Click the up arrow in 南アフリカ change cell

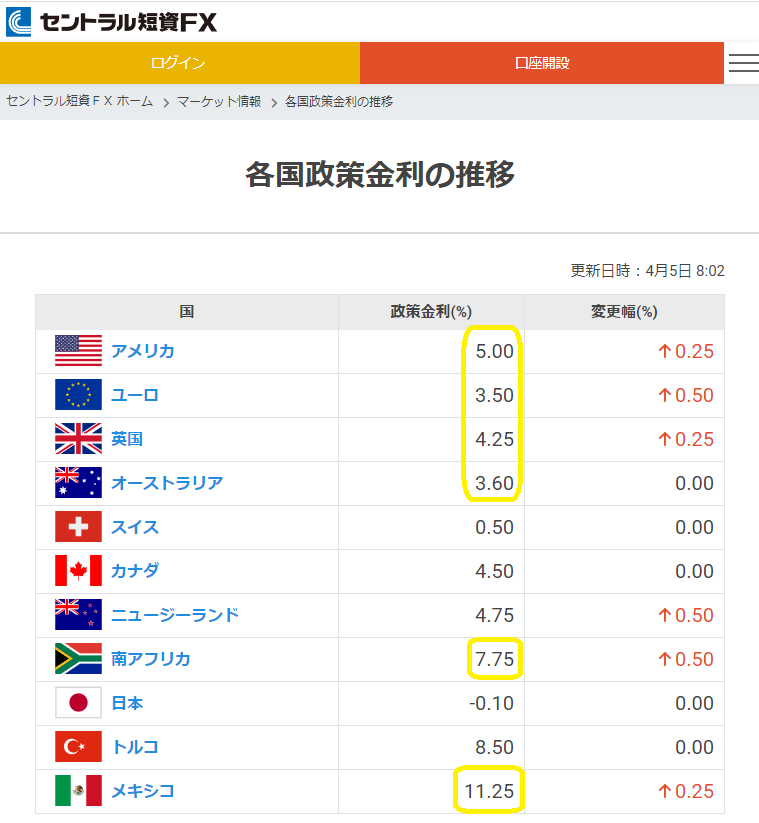pyautogui.click(x=665, y=659)
